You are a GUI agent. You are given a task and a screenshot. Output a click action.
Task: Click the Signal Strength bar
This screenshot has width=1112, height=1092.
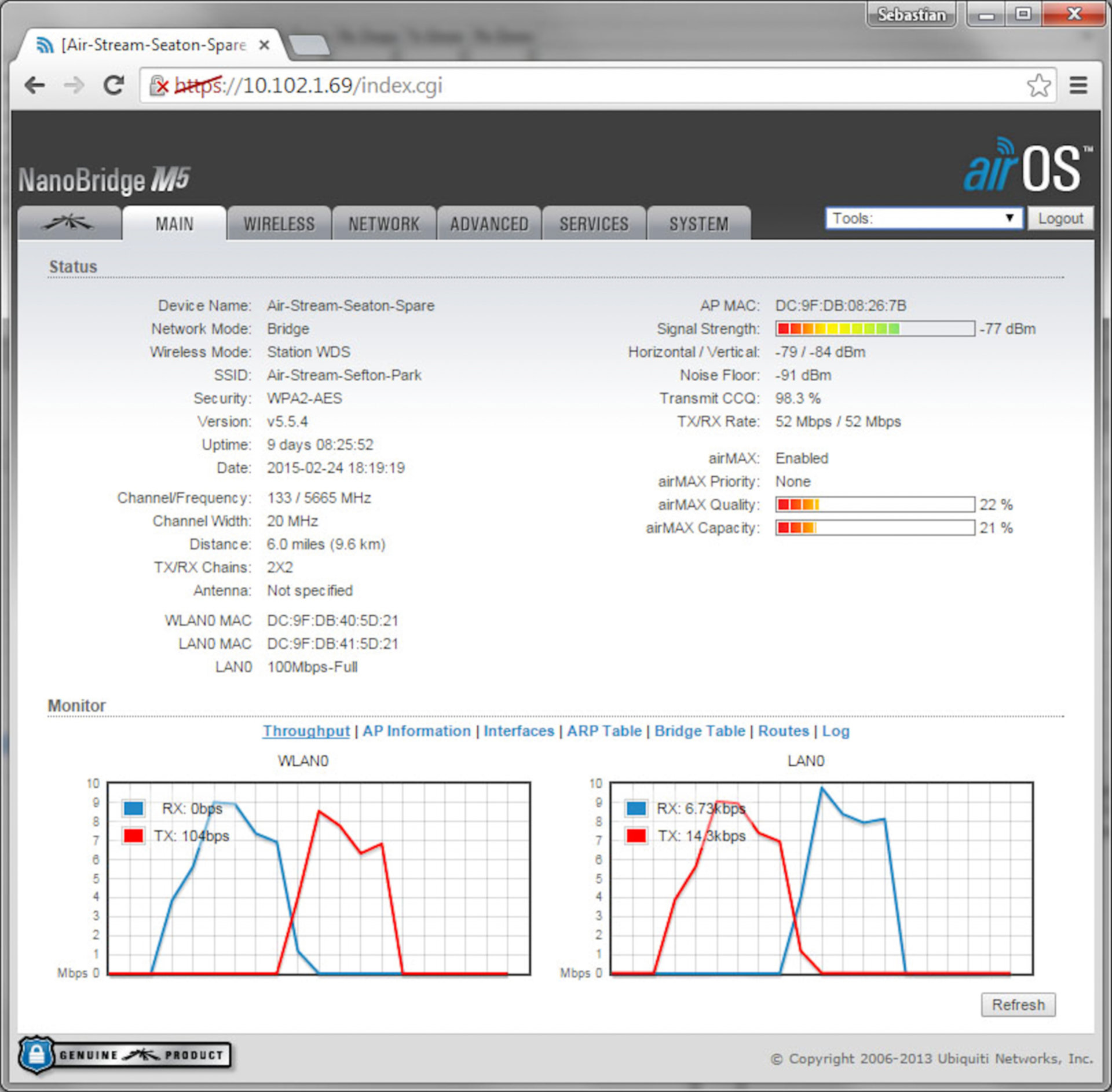pos(875,328)
